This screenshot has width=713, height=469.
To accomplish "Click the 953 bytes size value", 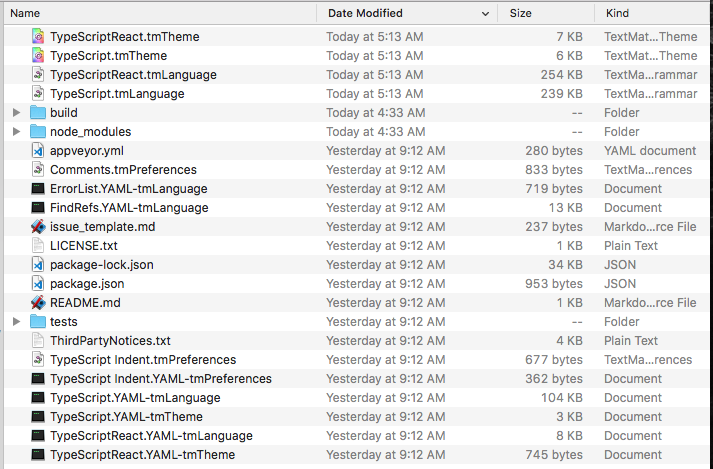I will coord(554,284).
